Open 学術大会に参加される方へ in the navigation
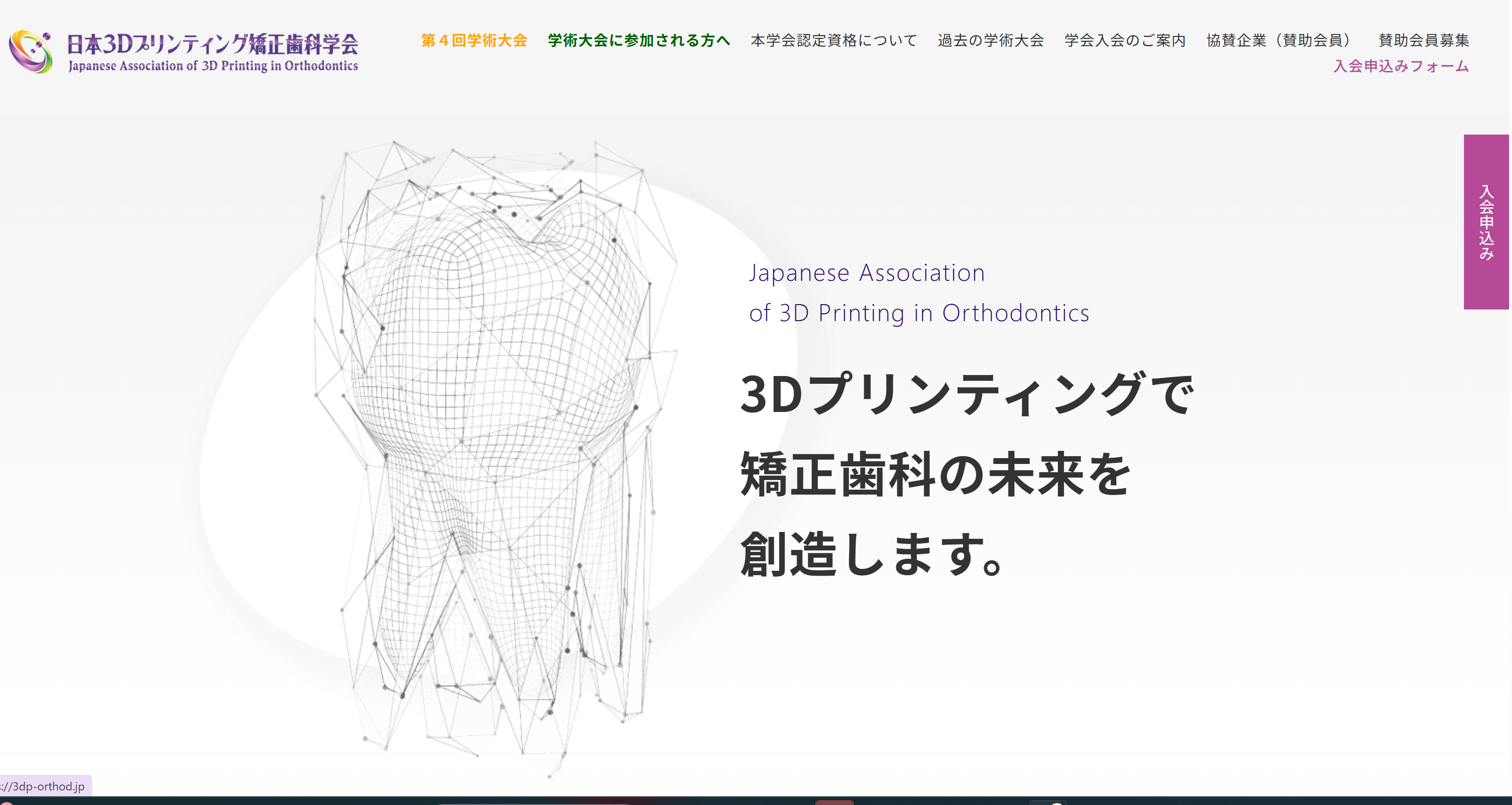The image size is (1512, 805). [638, 40]
